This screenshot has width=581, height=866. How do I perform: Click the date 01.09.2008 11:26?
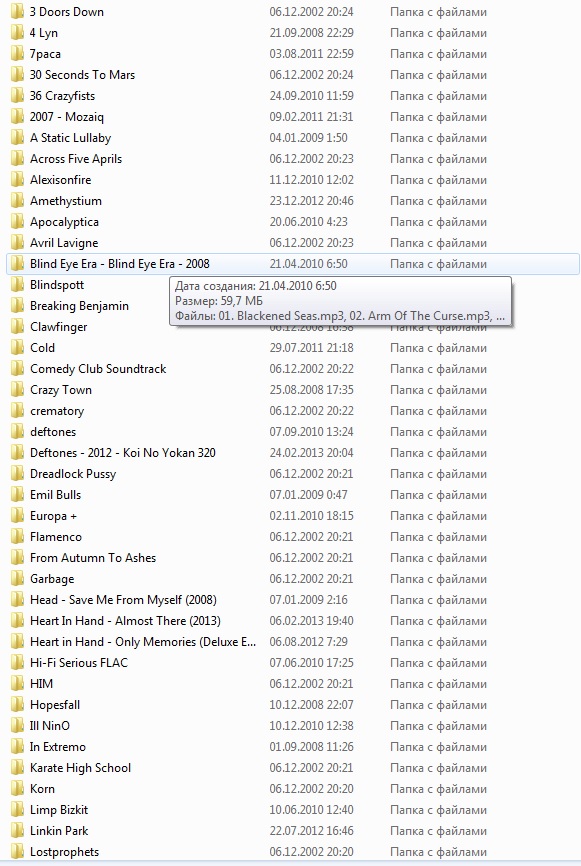(311, 747)
